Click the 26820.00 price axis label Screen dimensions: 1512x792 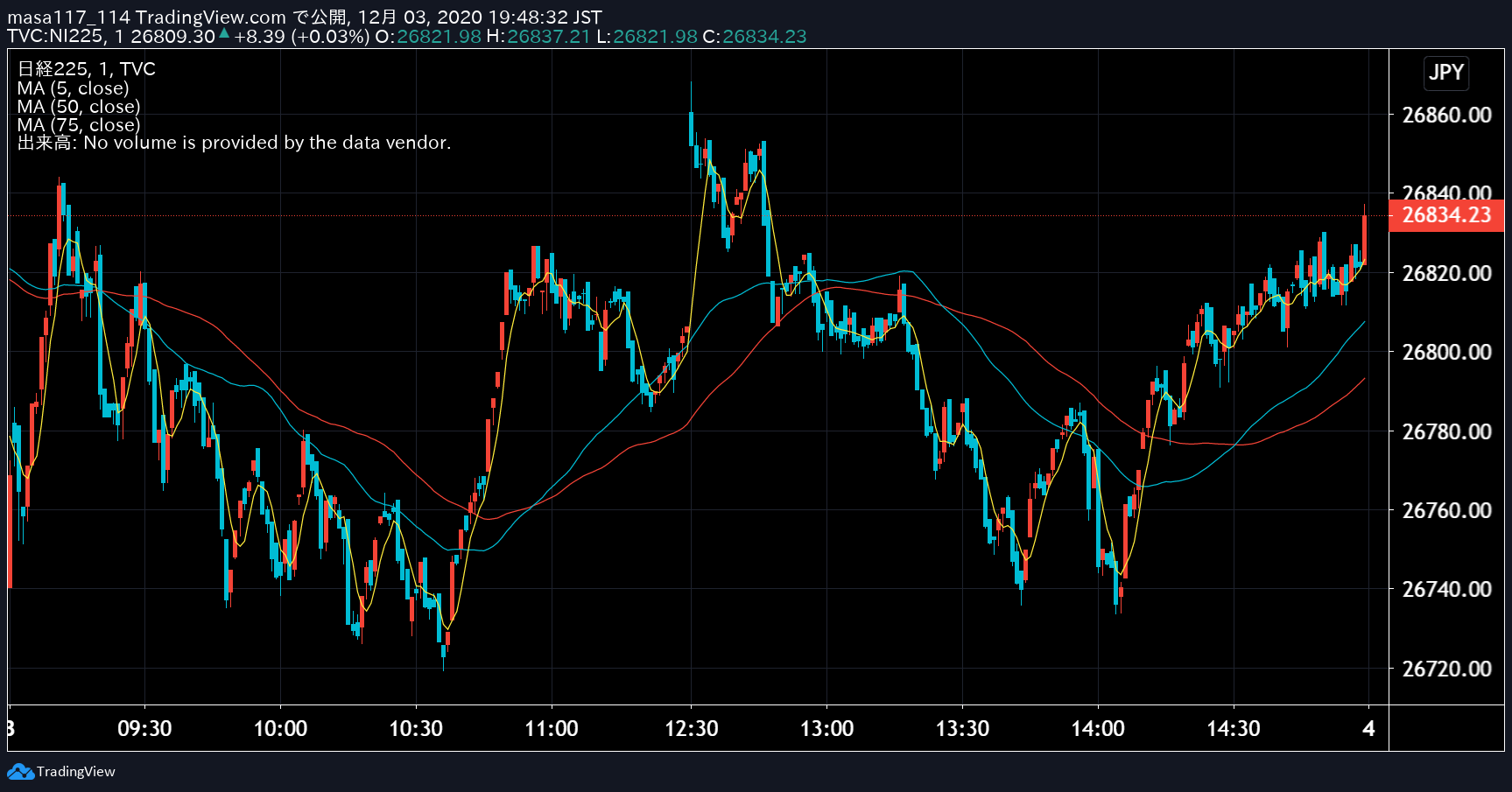(1446, 274)
